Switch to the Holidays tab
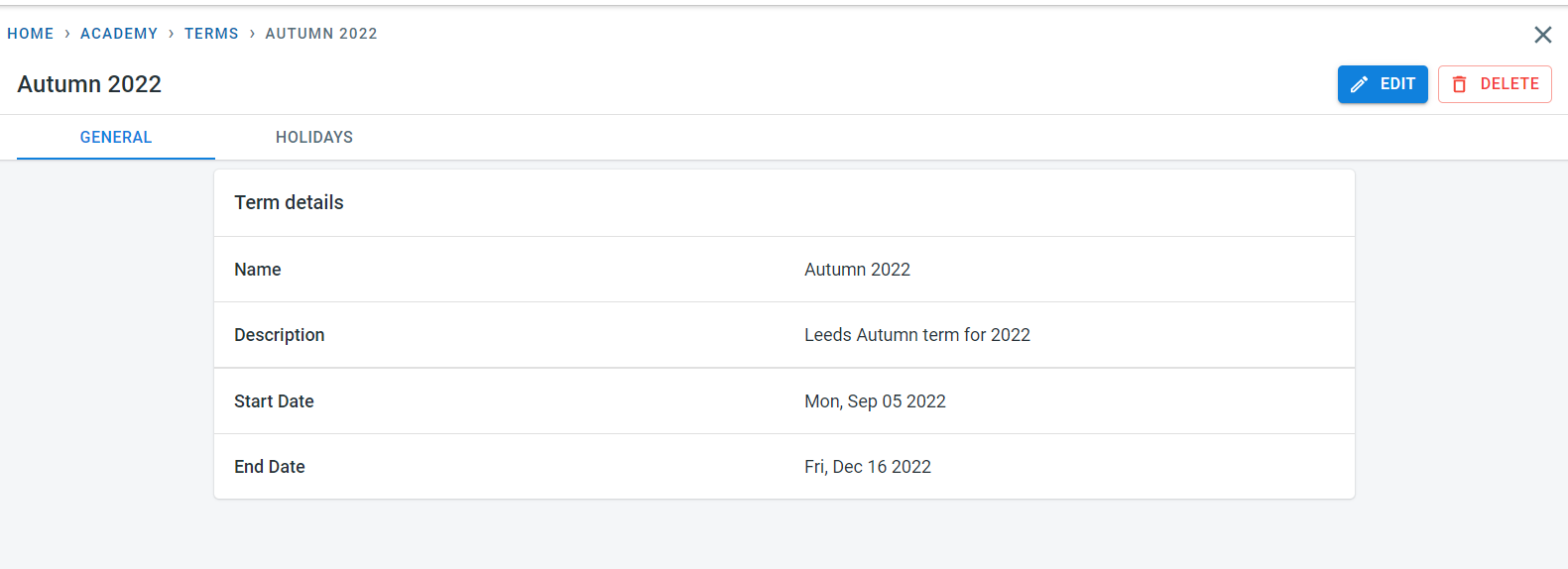 (x=313, y=137)
